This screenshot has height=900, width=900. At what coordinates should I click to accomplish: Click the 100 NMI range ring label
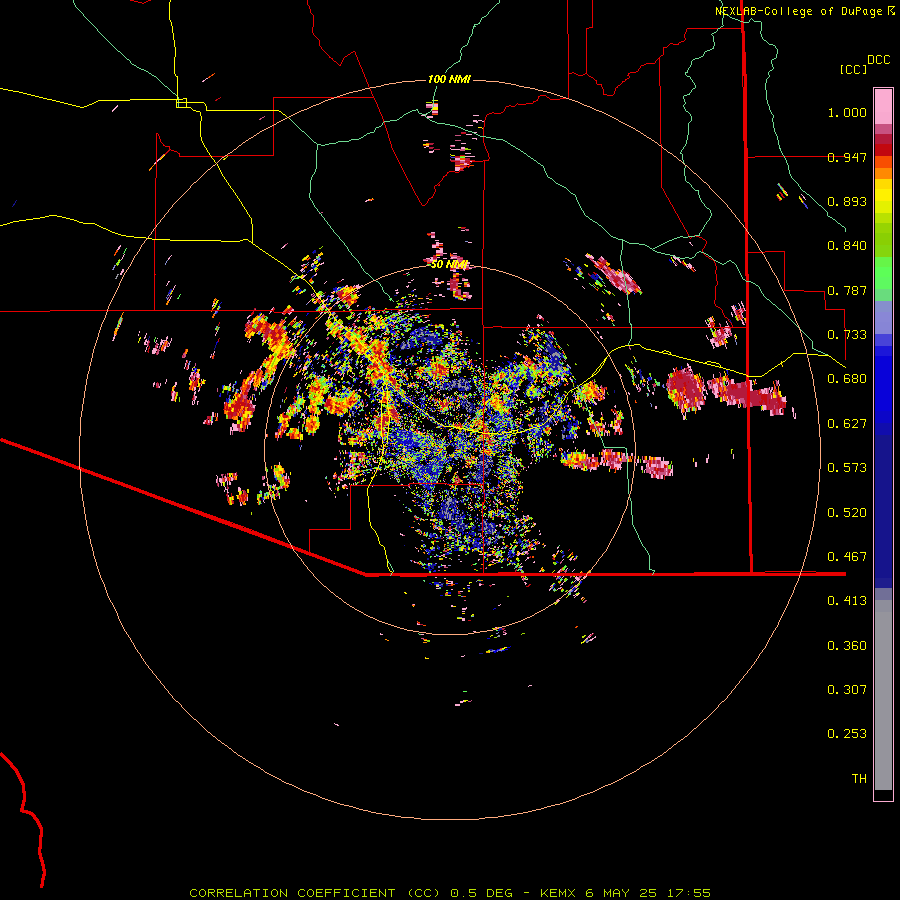coord(449,79)
